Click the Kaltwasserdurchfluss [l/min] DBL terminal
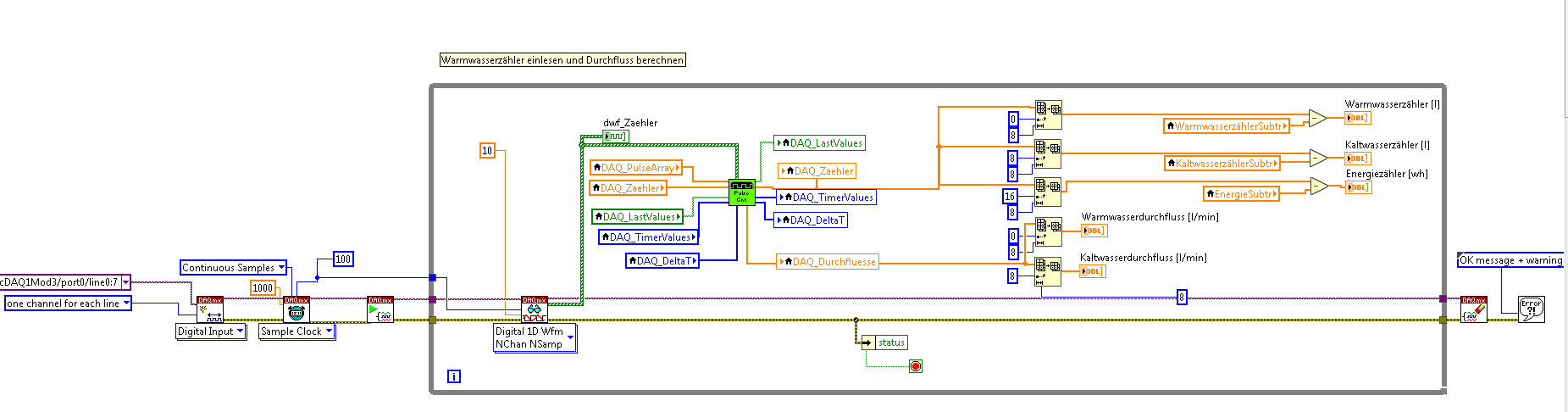 click(1093, 271)
